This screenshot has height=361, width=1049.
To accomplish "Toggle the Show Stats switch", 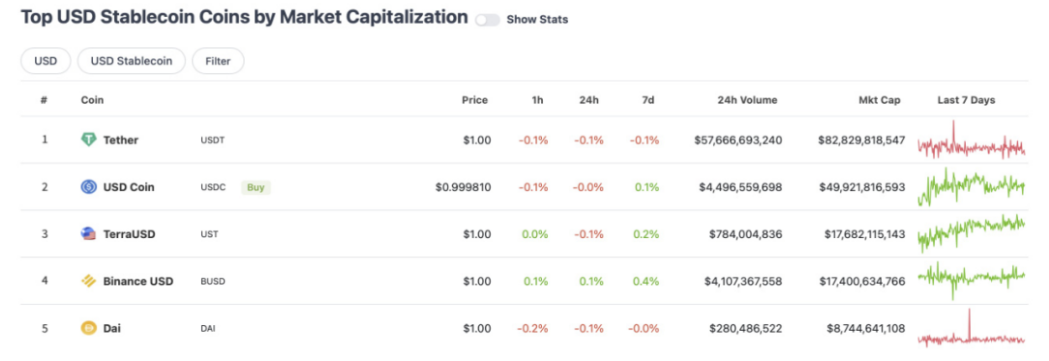I will pos(488,20).
